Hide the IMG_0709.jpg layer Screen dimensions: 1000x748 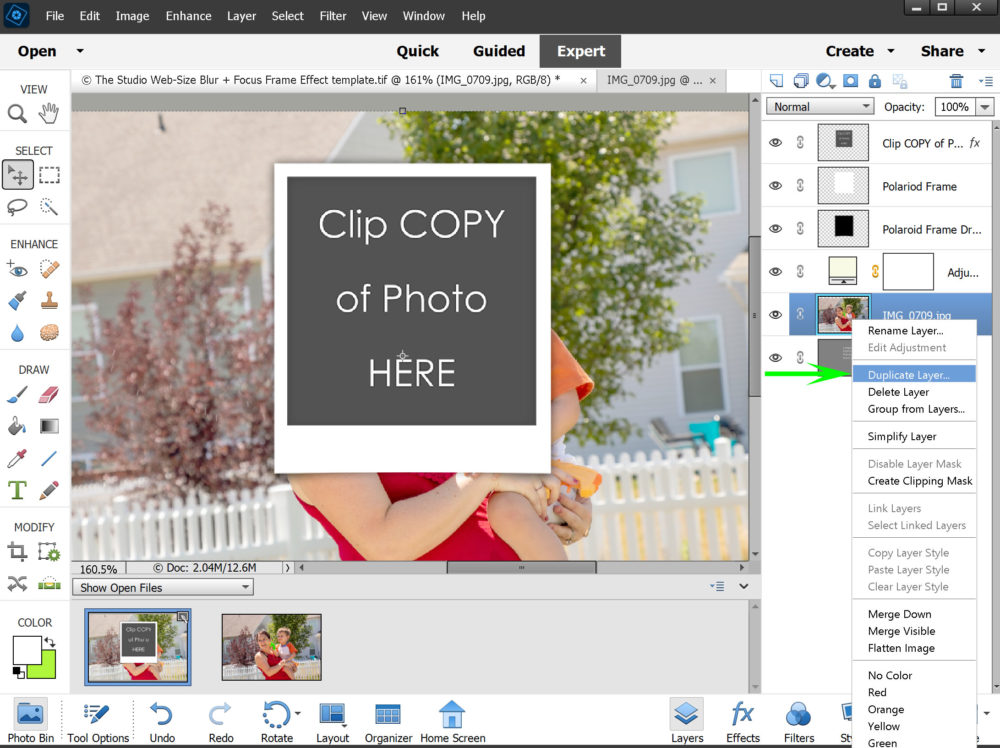click(x=776, y=314)
